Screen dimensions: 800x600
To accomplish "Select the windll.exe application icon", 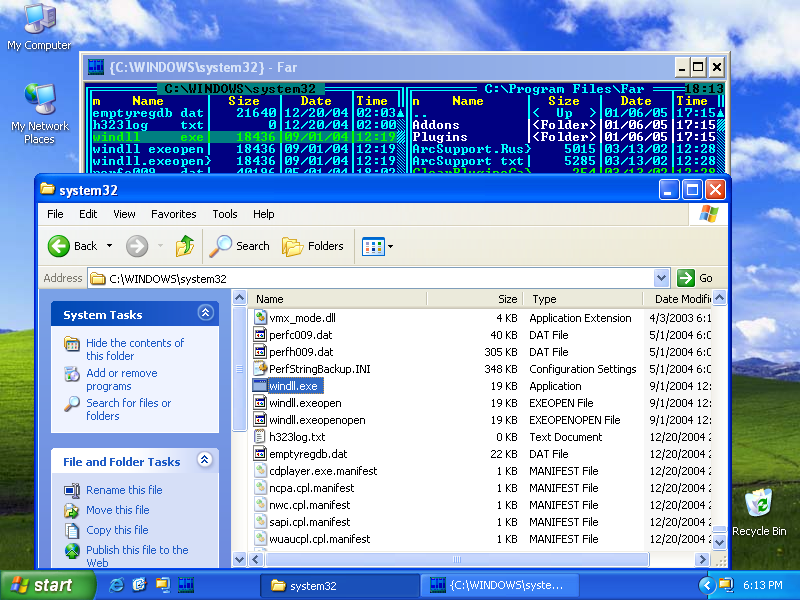I will pos(260,386).
